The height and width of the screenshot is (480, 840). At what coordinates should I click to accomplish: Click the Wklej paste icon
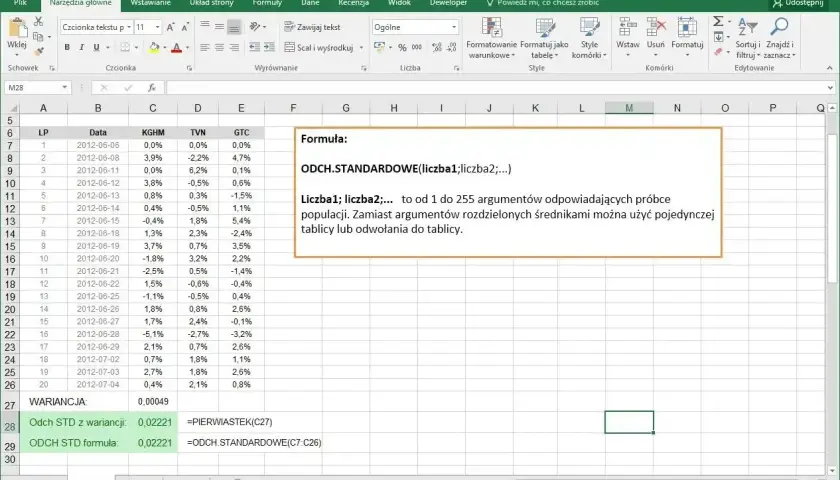click(17, 28)
